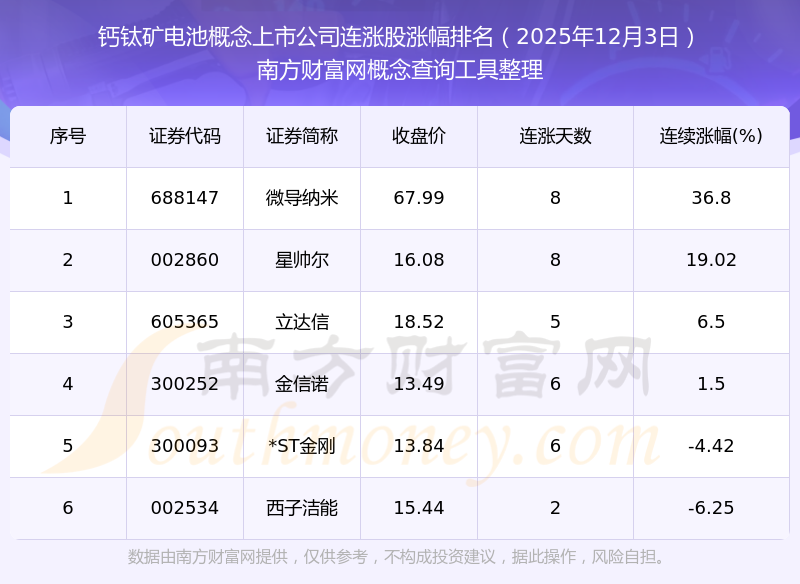Image resolution: width=800 pixels, height=584 pixels.
Task: Click the stock name 西子洁能
Action: (x=302, y=508)
